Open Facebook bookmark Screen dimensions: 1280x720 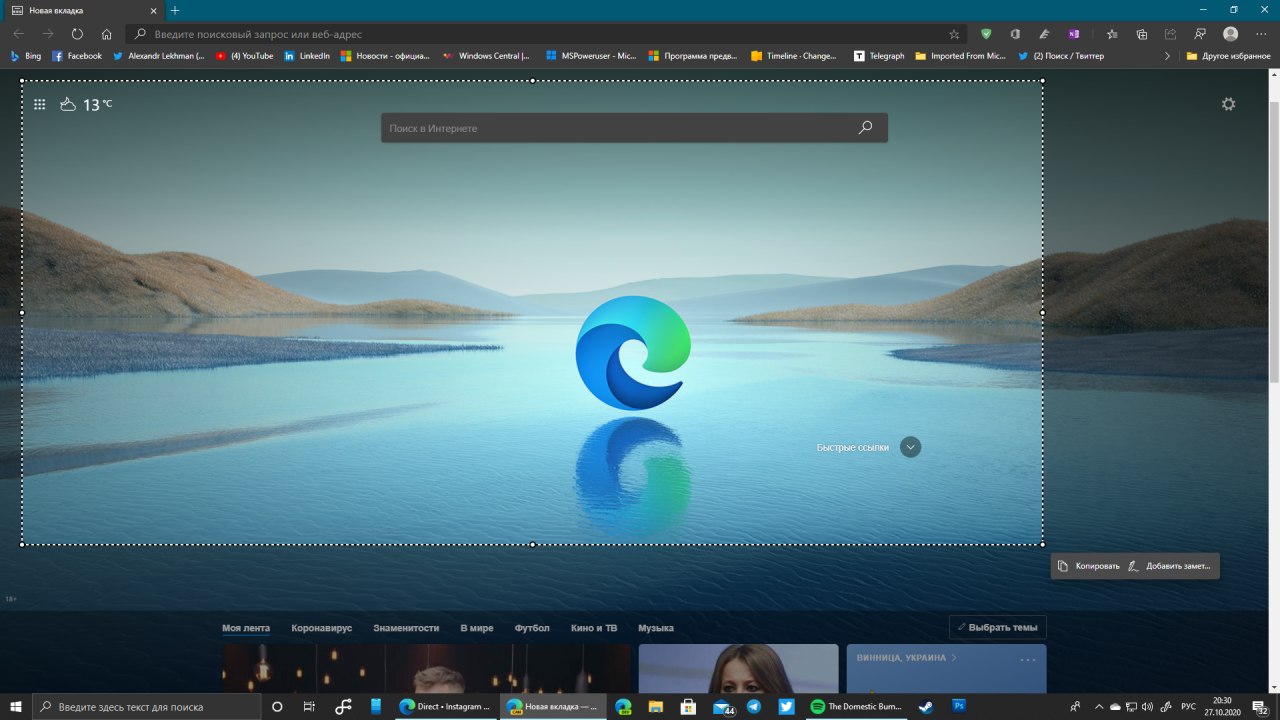point(77,56)
